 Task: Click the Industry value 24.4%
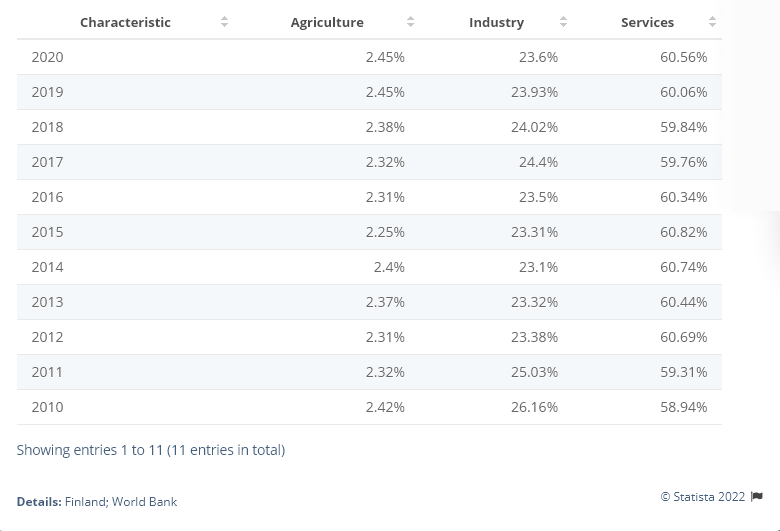tap(538, 162)
